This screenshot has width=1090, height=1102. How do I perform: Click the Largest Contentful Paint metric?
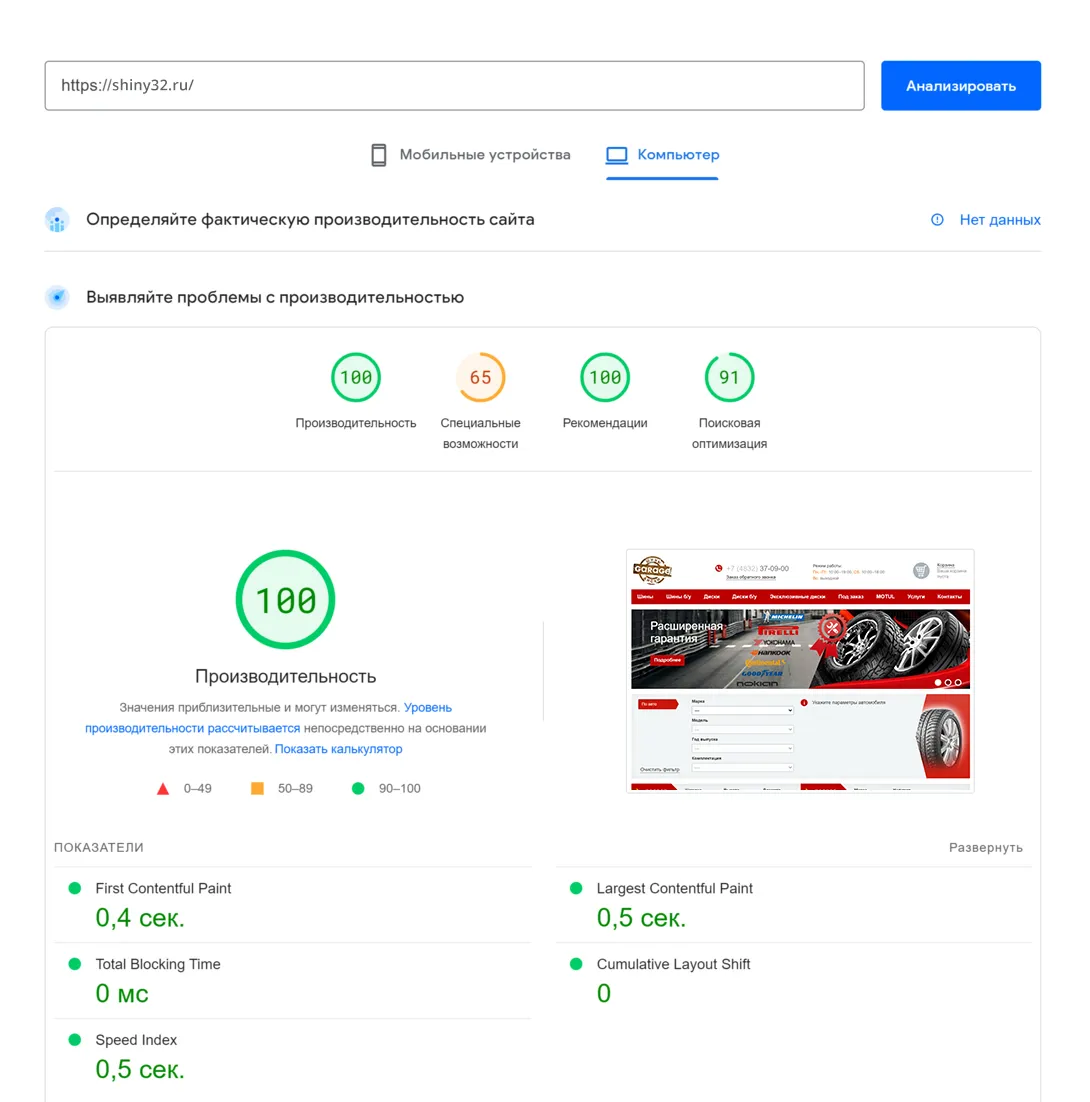pos(674,888)
